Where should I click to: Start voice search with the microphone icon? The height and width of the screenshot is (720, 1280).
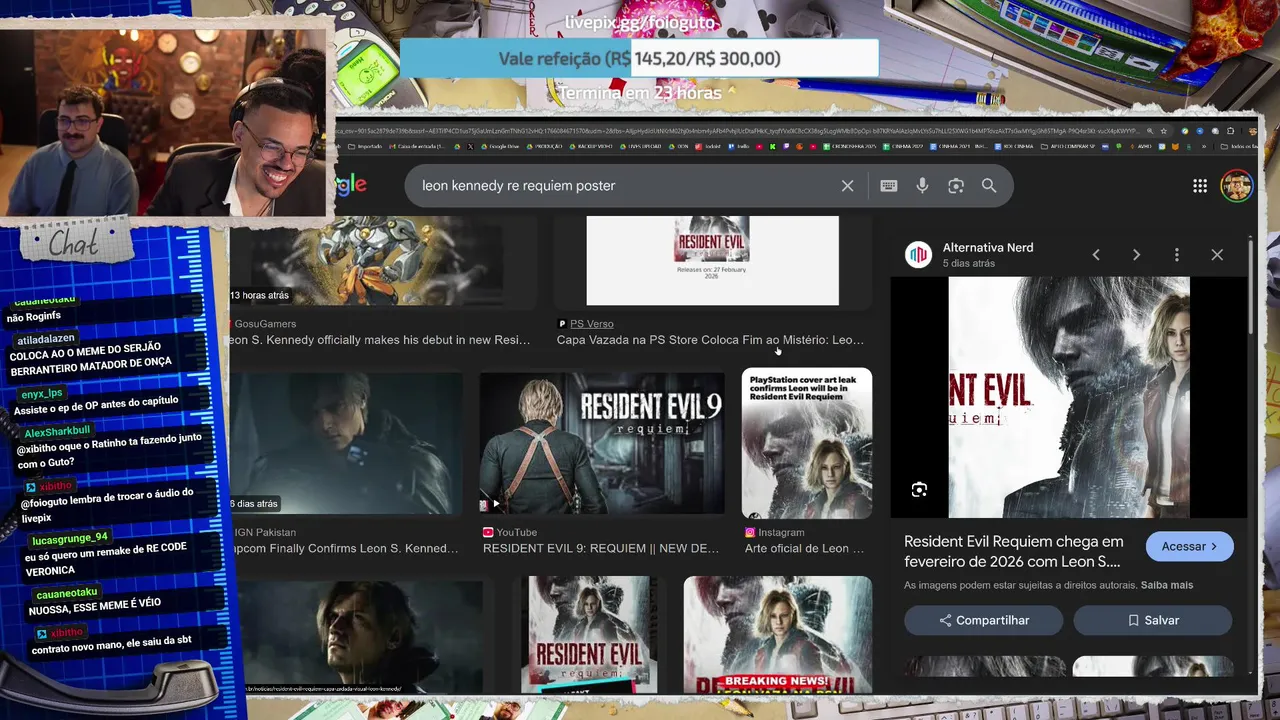tap(922, 186)
